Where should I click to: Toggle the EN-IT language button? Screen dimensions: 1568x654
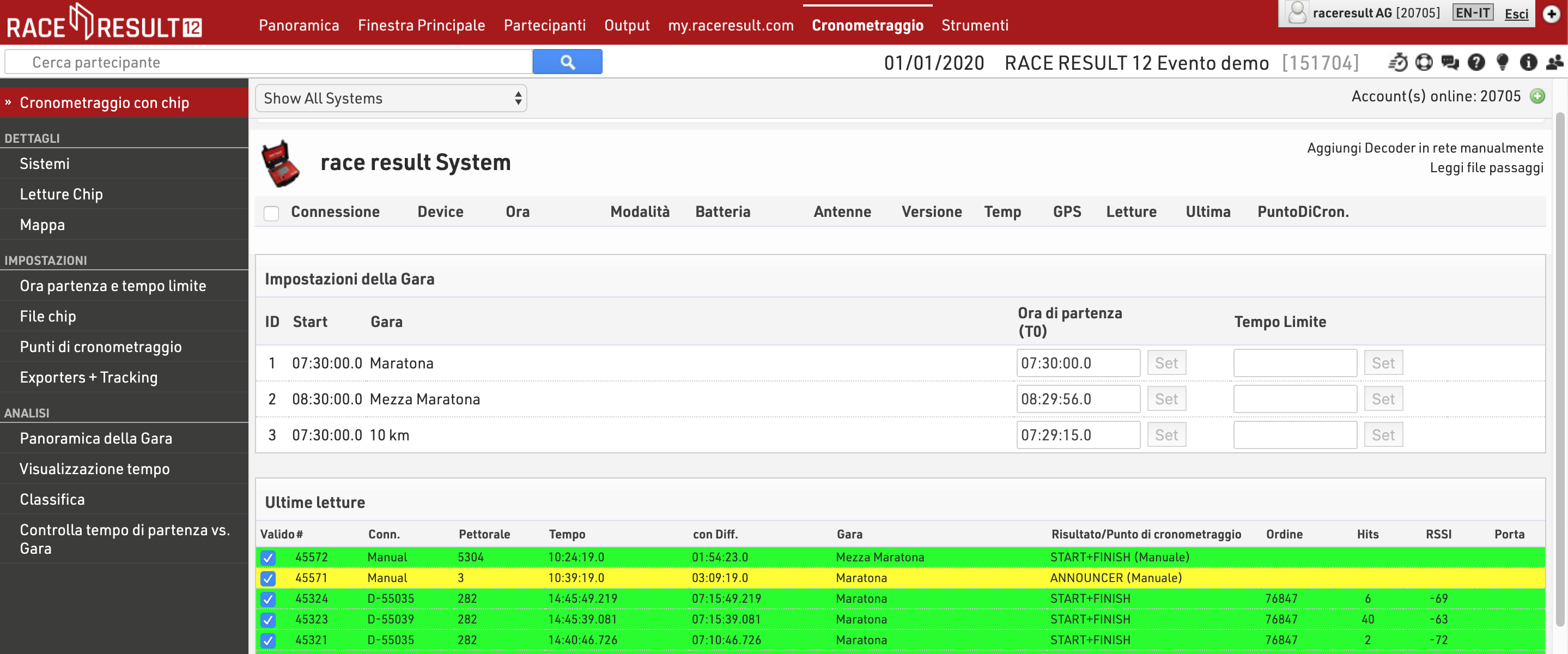(1473, 13)
